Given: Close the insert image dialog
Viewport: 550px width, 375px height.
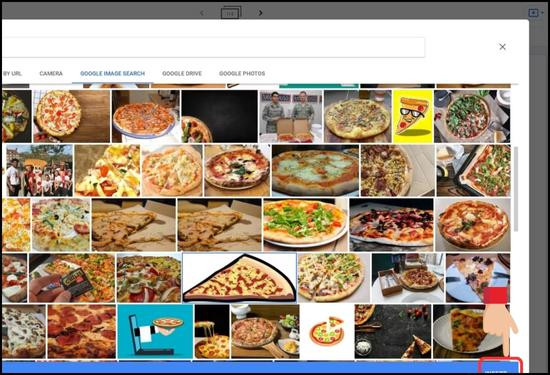Looking at the screenshot, I should 502,47.
